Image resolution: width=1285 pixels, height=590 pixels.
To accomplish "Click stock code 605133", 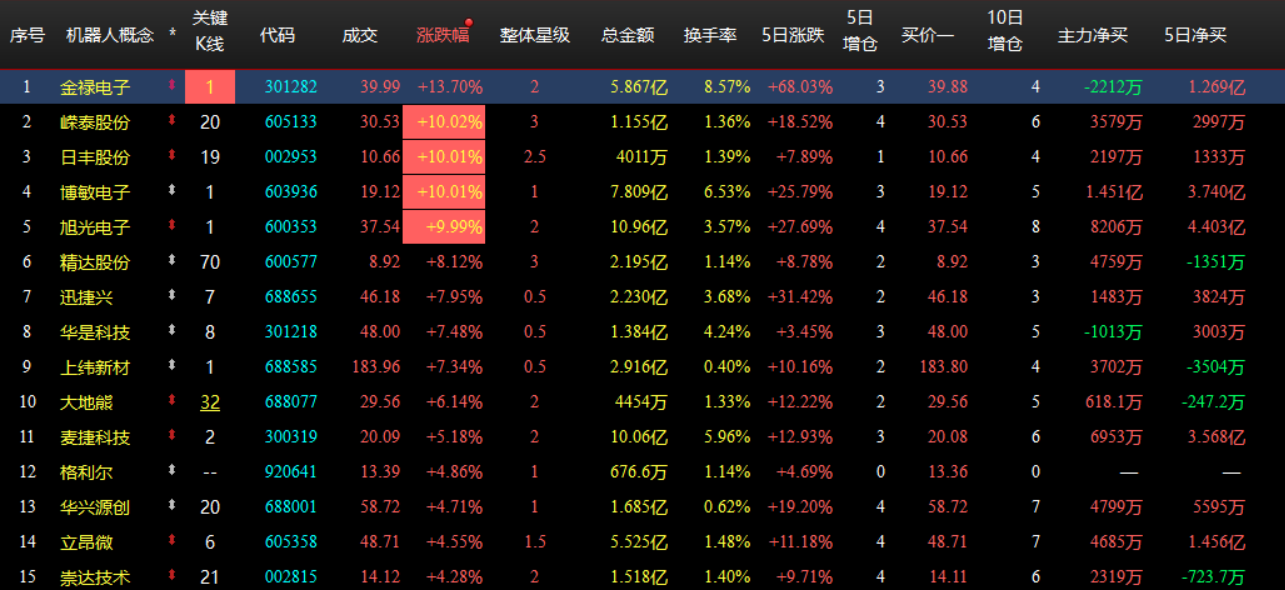I will pos(291,122).
